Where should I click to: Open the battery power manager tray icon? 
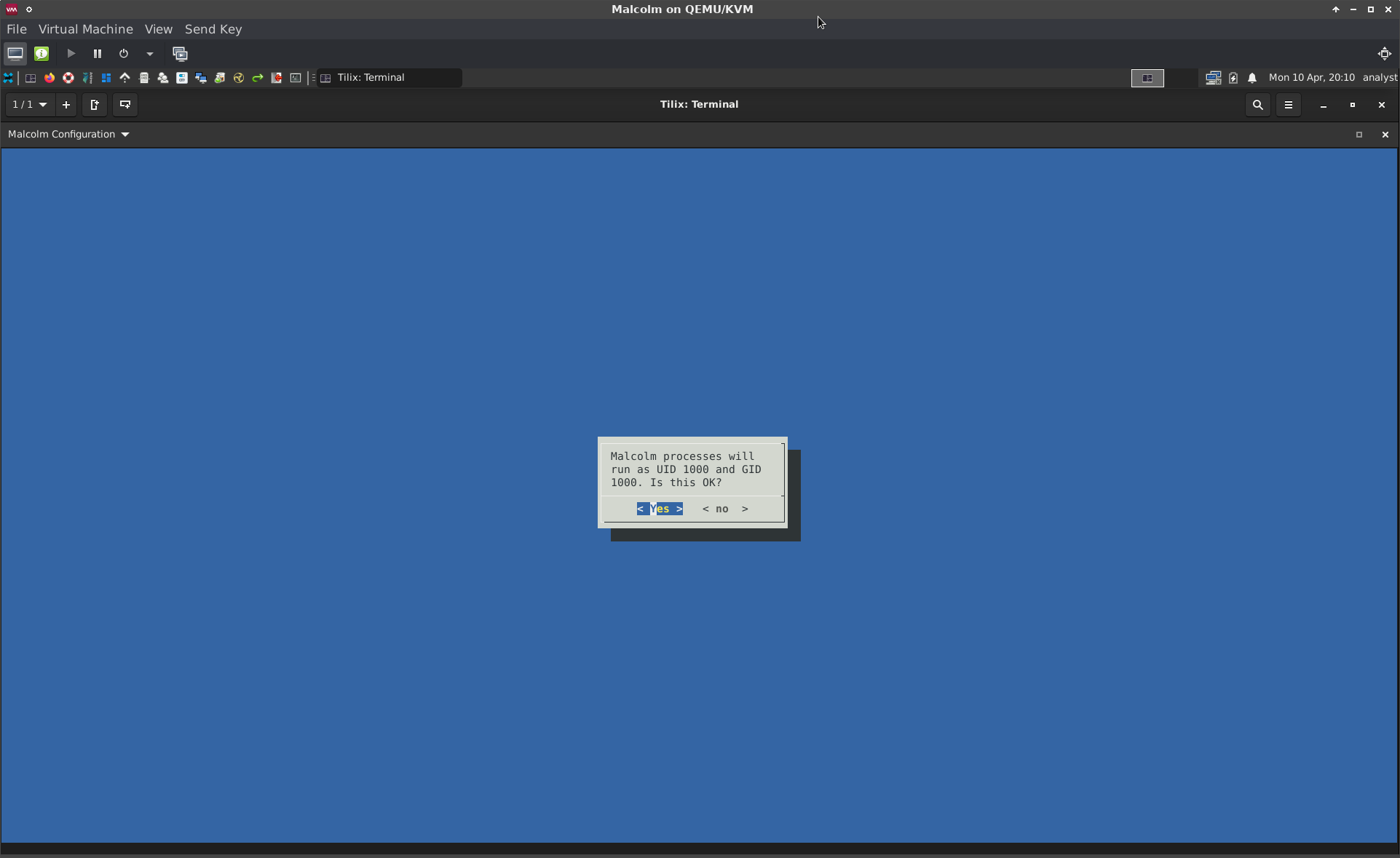click(x=1233, y=78)
